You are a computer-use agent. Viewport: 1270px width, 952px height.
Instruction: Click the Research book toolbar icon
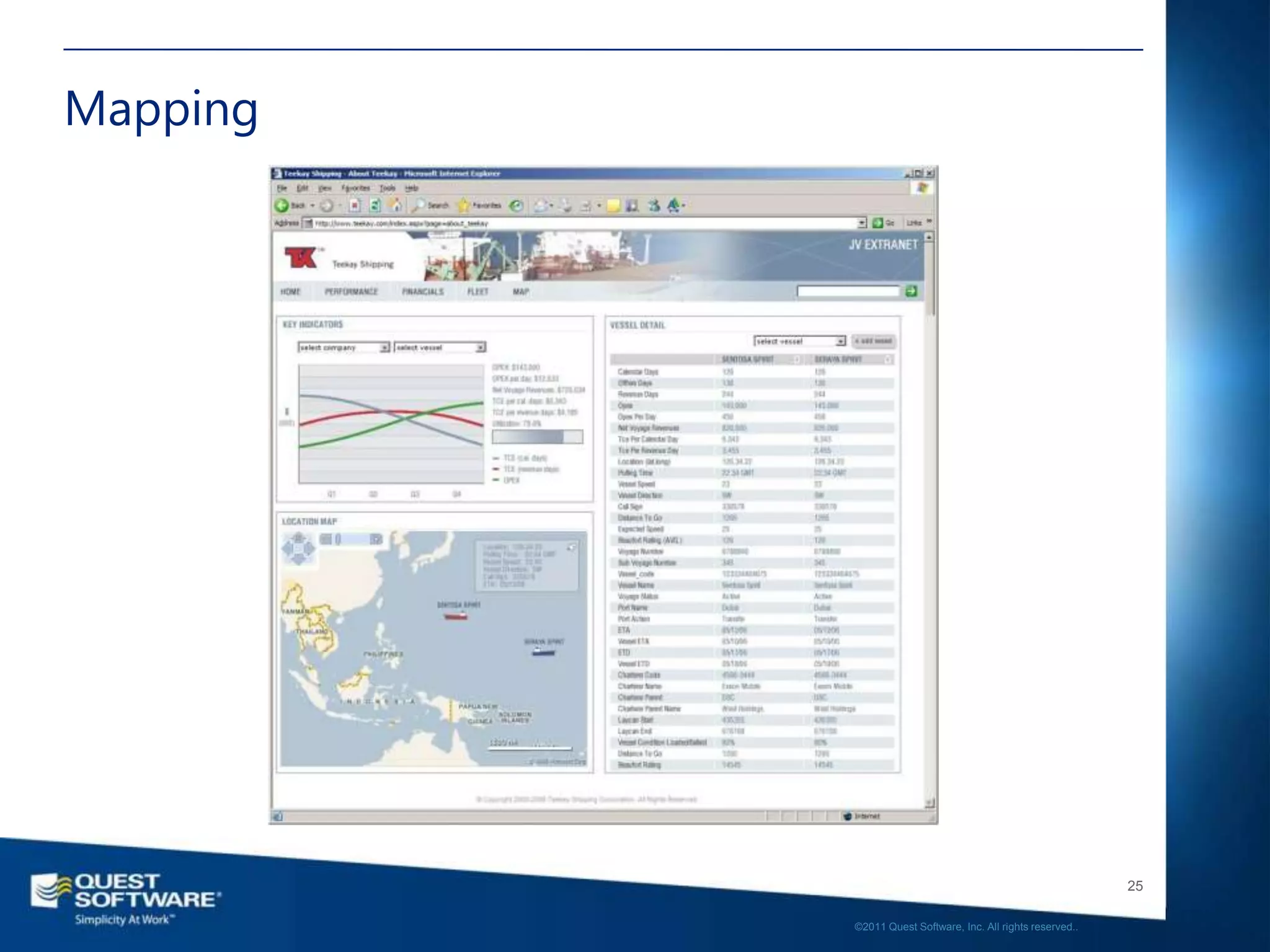(633, 206)
